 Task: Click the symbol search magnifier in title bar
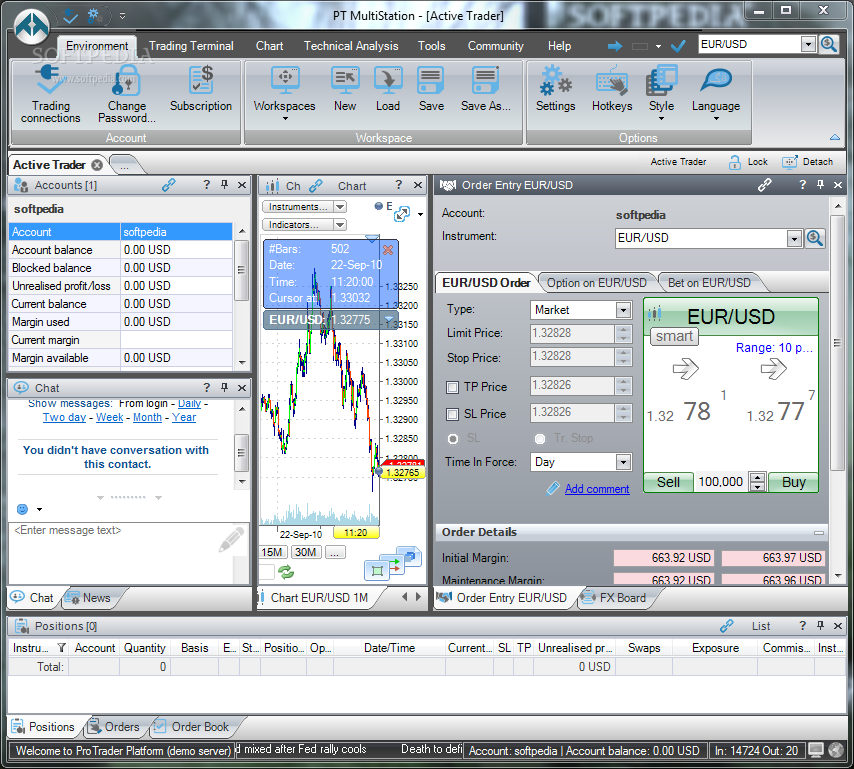(x=829, y=44)
